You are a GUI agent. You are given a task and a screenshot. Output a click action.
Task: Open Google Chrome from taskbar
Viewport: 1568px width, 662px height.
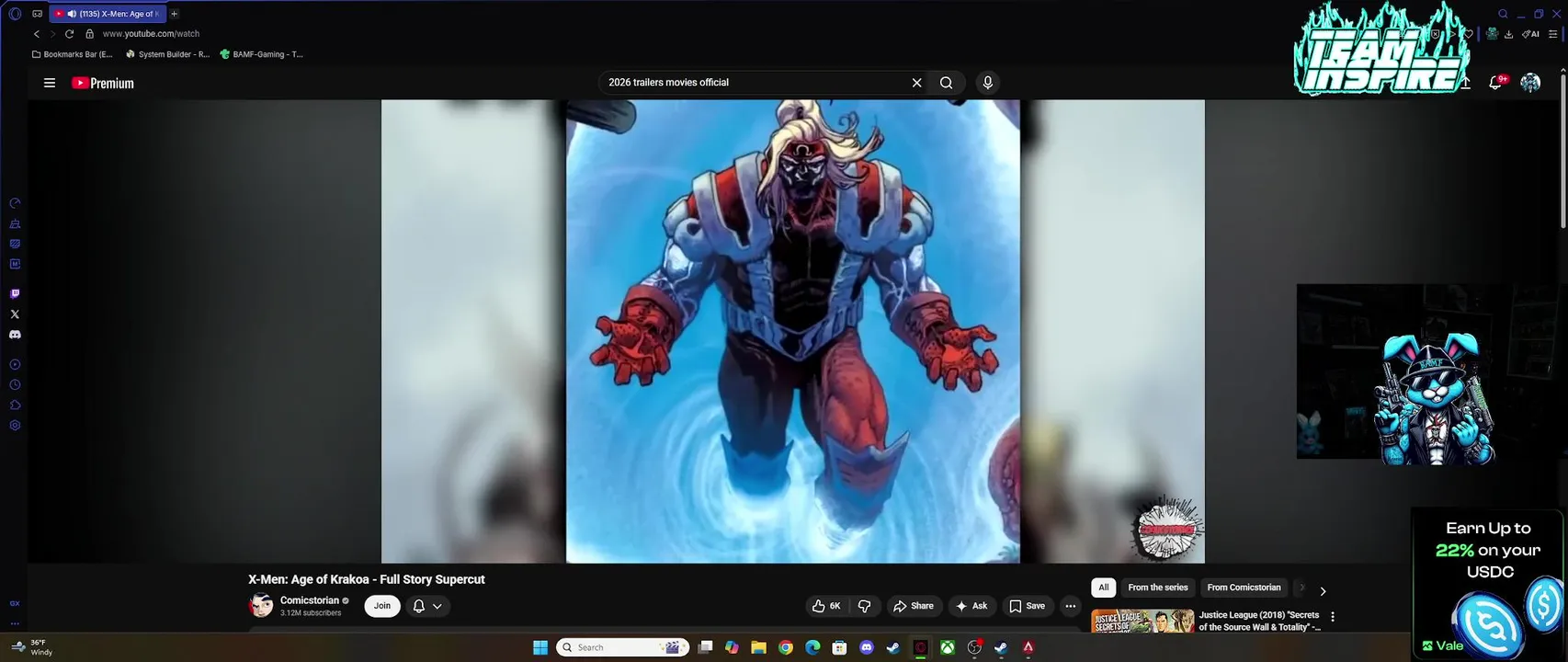[786, 647]
